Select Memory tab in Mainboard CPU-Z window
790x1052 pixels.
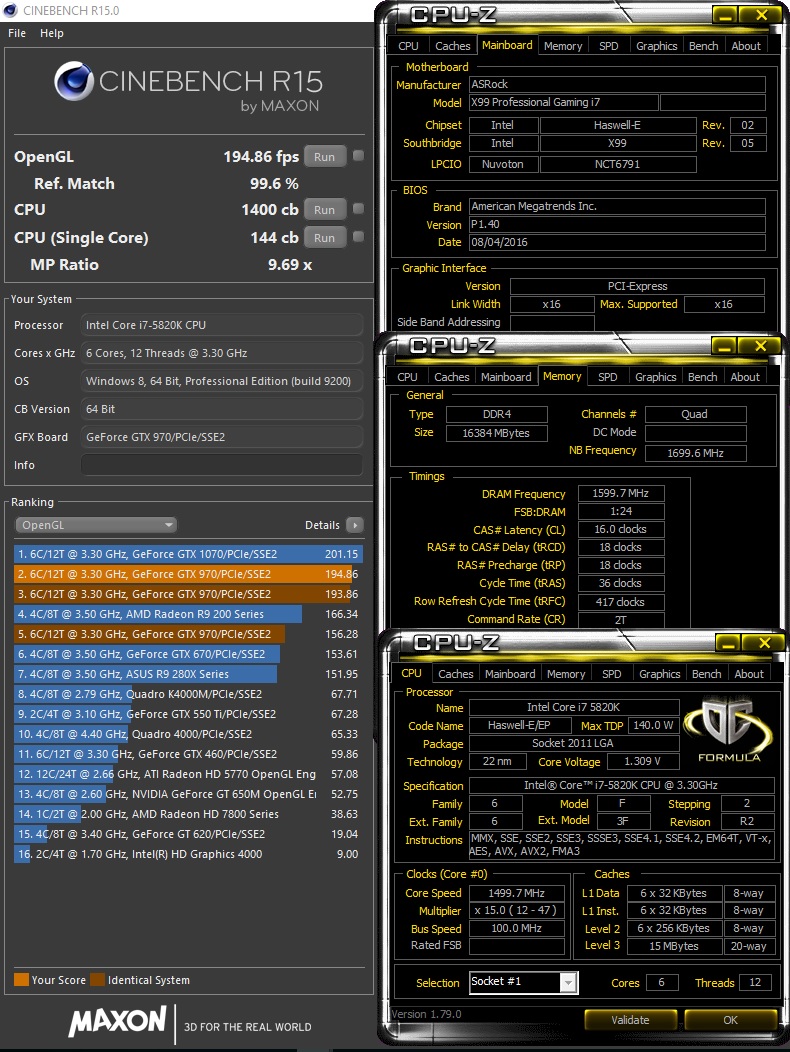pos(562,46)
